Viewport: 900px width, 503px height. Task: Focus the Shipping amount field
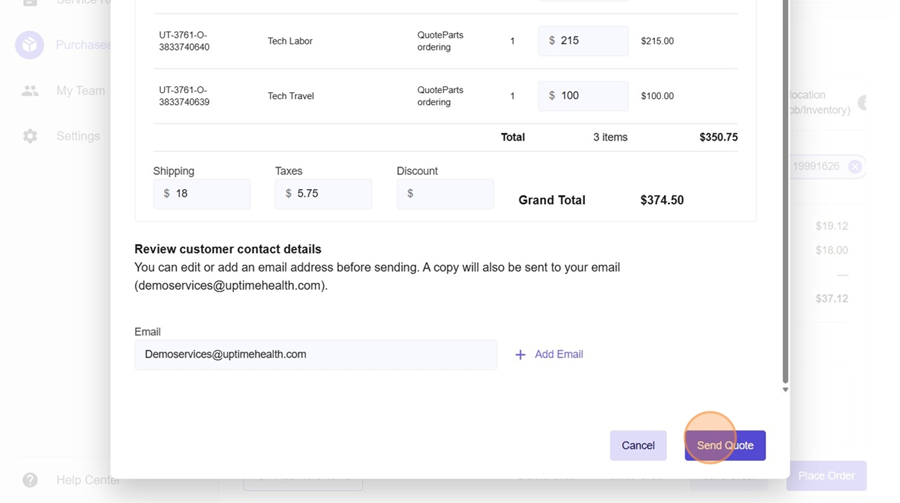tap(210, 194)
